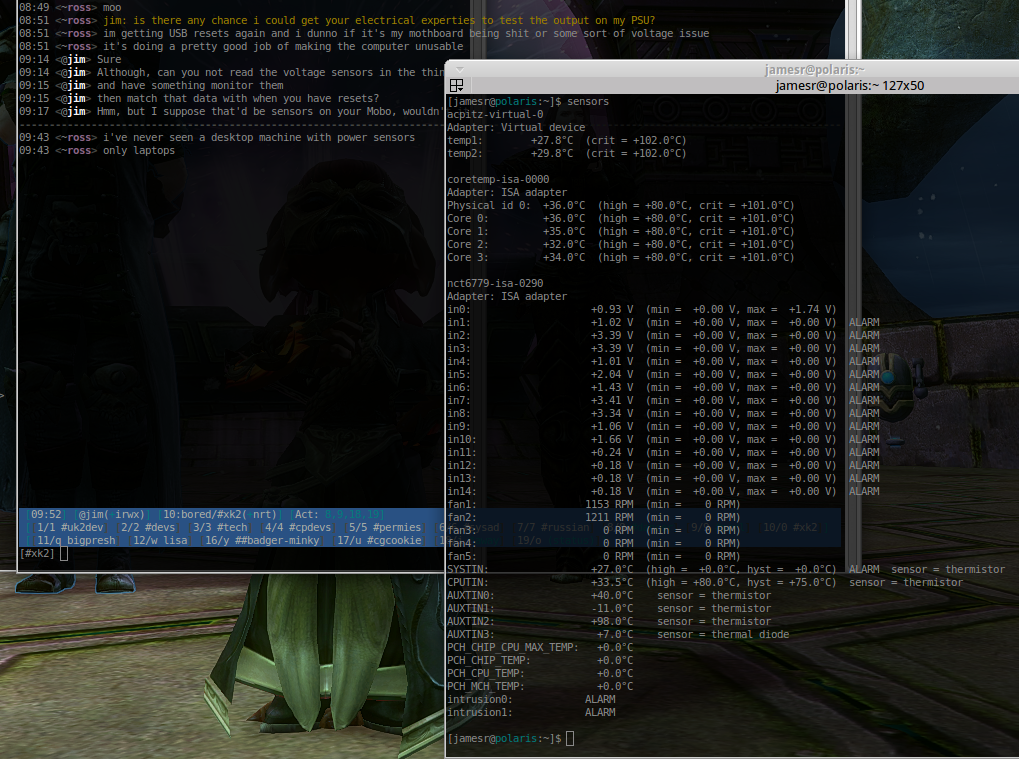1019x759 pixels.
Task: Click the 'Core 2:' temperature row
Action: point(621,244)
